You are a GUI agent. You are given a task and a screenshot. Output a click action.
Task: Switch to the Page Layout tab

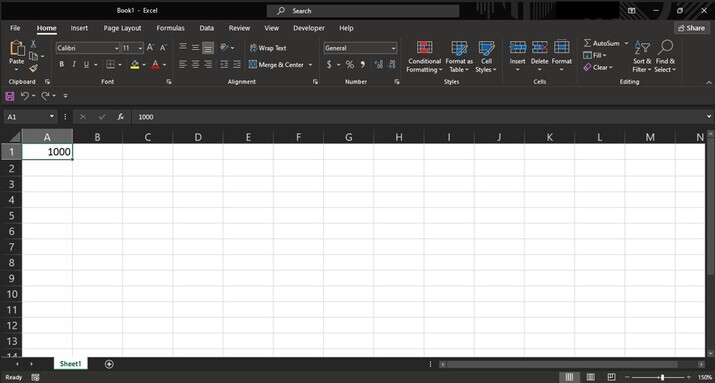coord(122,28)
